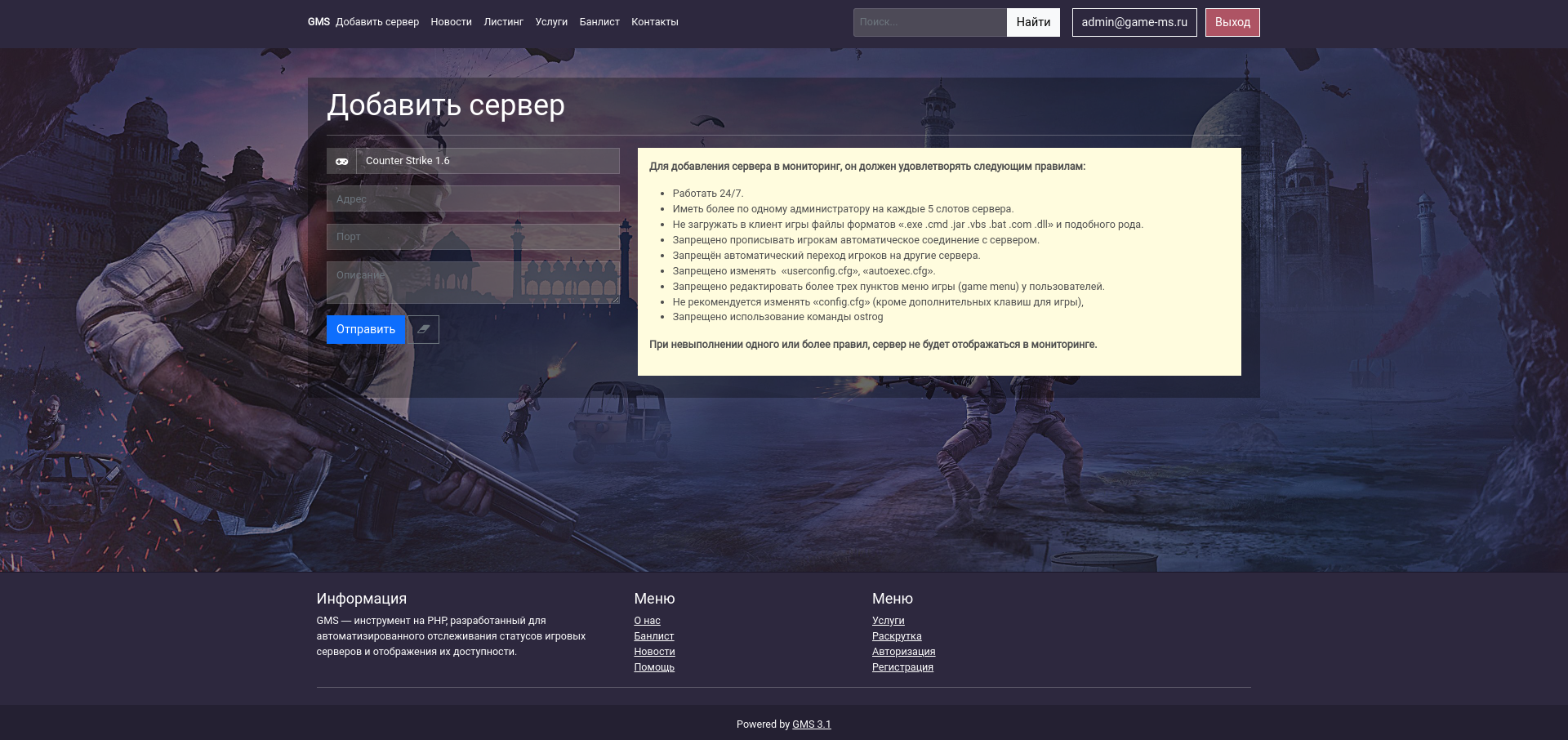This screenshot has width=1568, height=740.
Task: Open the Контакты navigation item
Action: coord(655,22)
